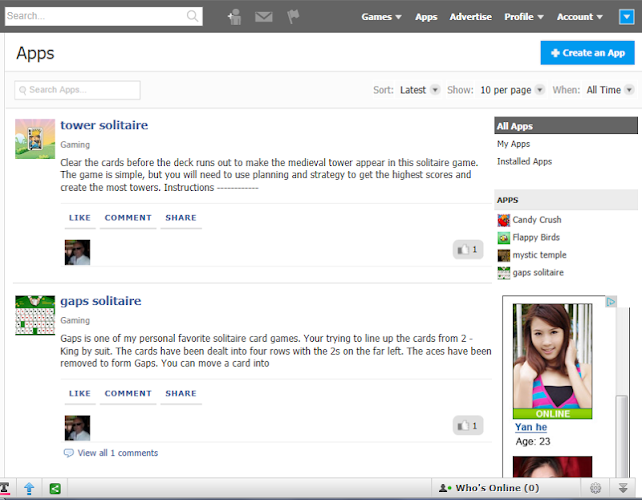Click the Flappy Birds app icon in sidebar
Viewport: 642px width, 500px height.
click(x=504, y=238)
